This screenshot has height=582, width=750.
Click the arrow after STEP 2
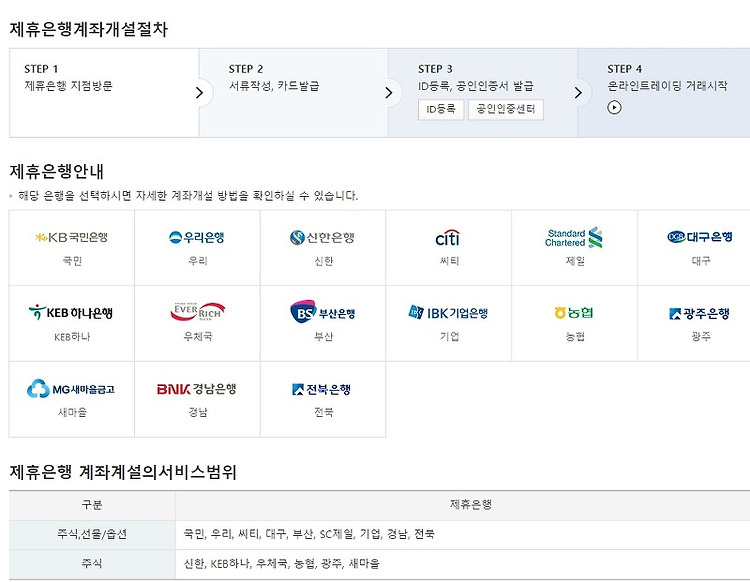click(x=389, y=93)
